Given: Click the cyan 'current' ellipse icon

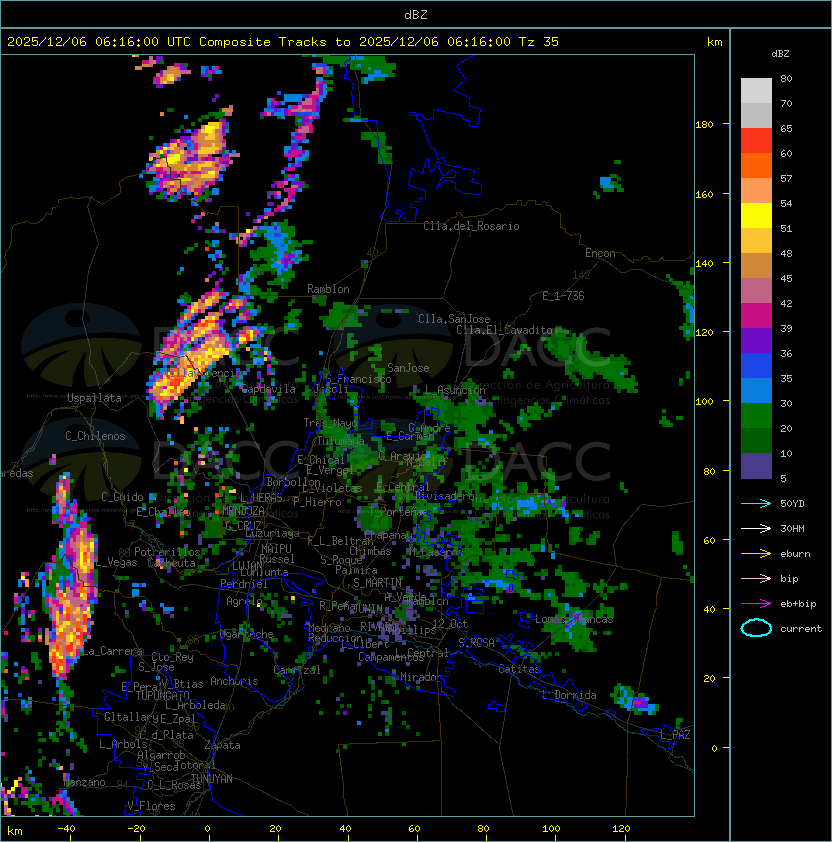Looking at the screenshot, I should tap(756, 628).
